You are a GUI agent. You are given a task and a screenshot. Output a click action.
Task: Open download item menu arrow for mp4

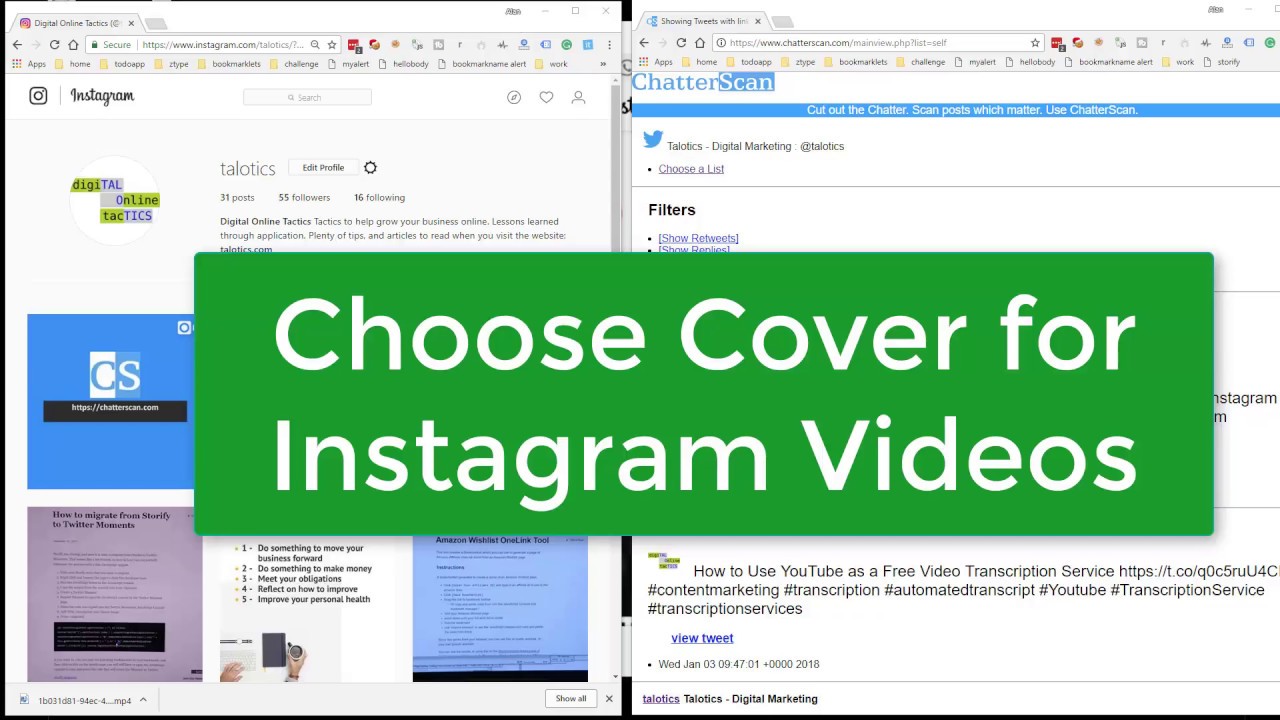coord(143,700)
